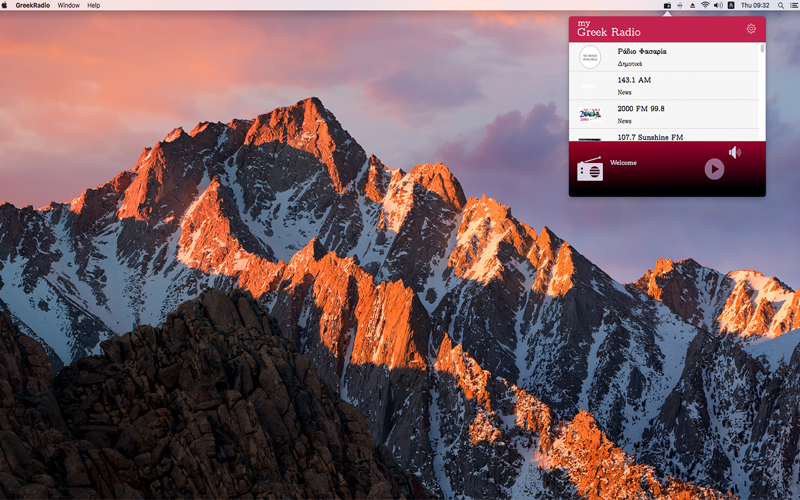Screen dimensions: 800x500
Task: Open the Wi-Fi status menu
Action: [705, 5]
